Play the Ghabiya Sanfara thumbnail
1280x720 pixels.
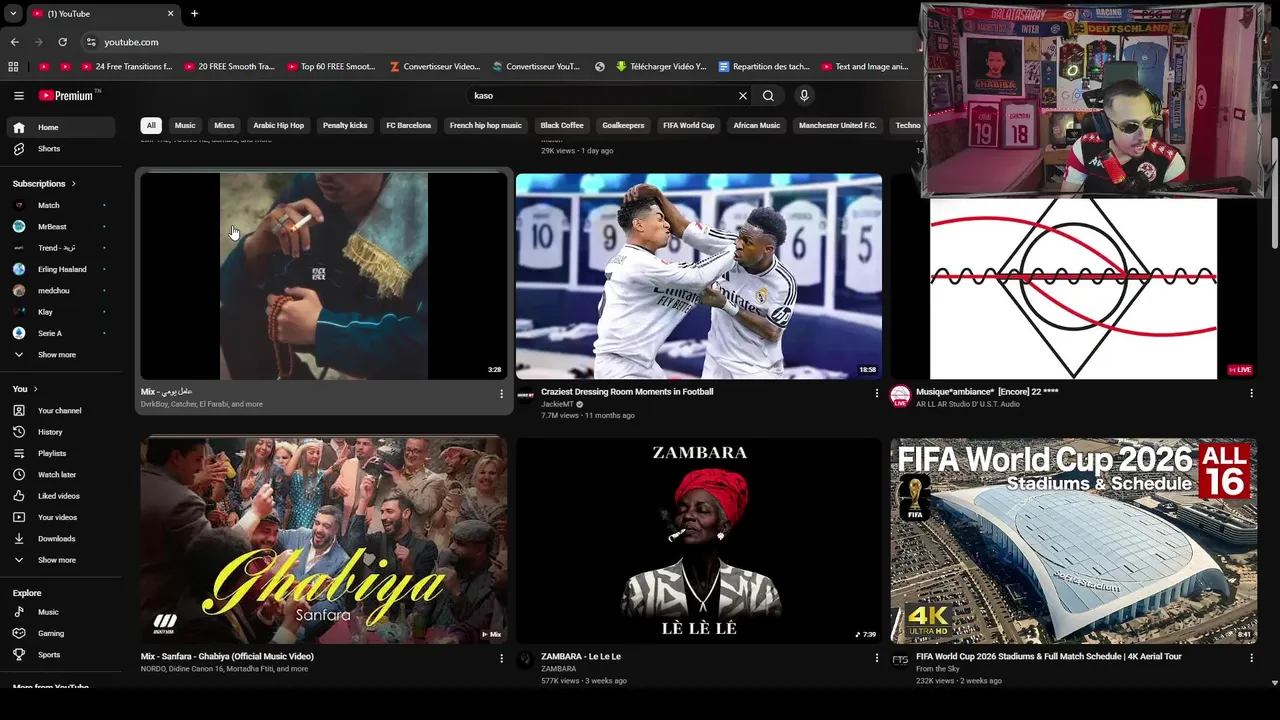324,540
